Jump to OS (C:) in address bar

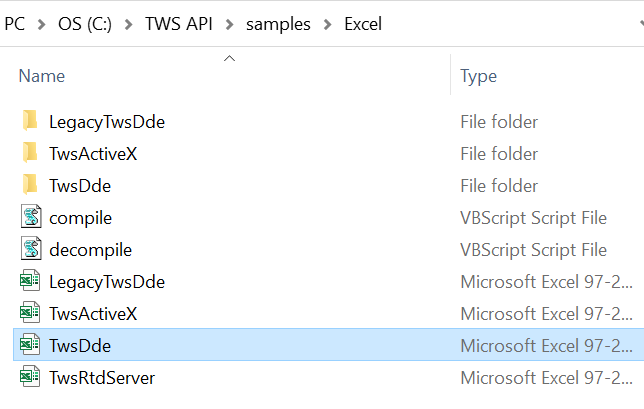click(x=85, y=24)
